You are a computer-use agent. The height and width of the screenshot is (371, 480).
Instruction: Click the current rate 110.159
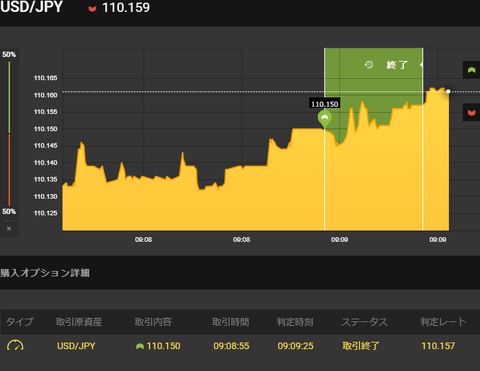126,8
